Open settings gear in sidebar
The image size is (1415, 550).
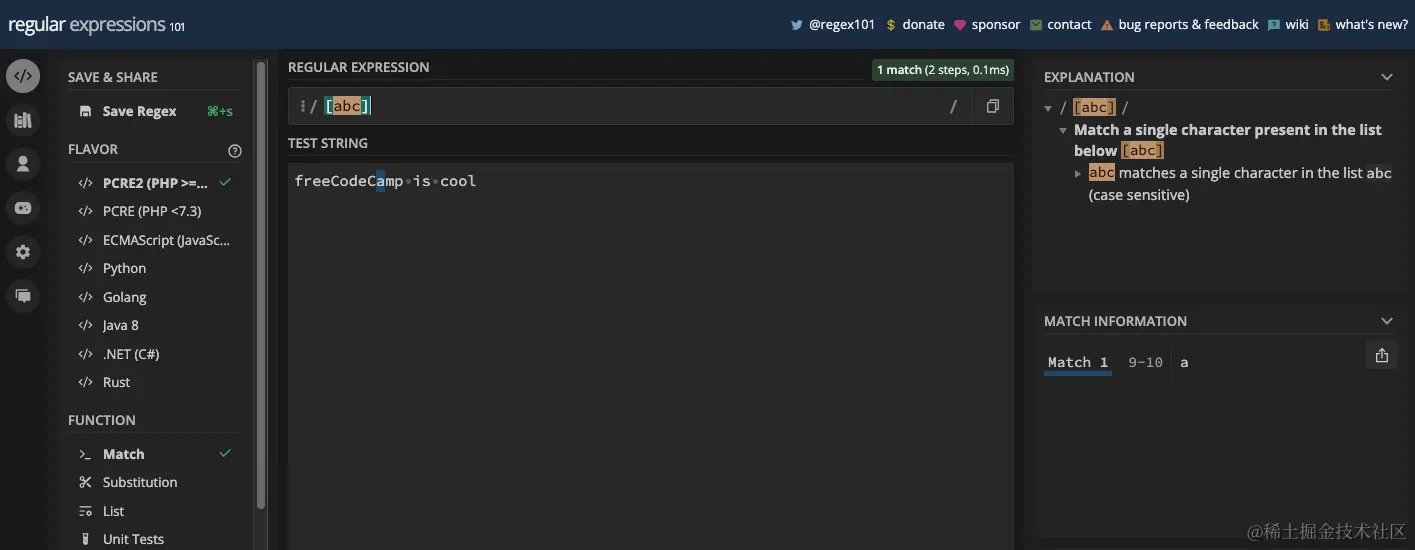tap(23, 252)
